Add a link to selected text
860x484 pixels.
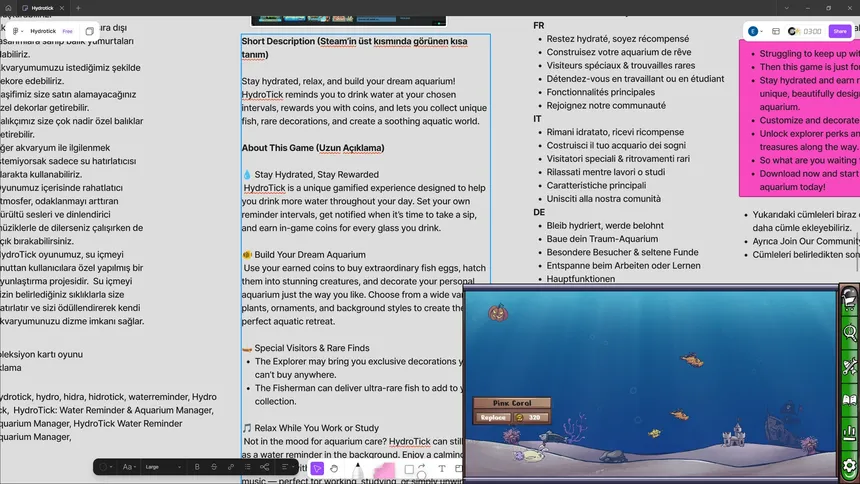(231, 467)
